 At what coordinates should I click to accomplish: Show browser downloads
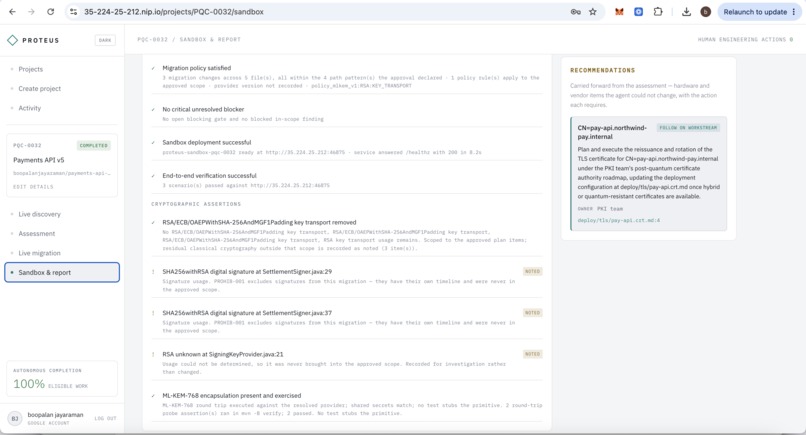(x=686, y=12)
